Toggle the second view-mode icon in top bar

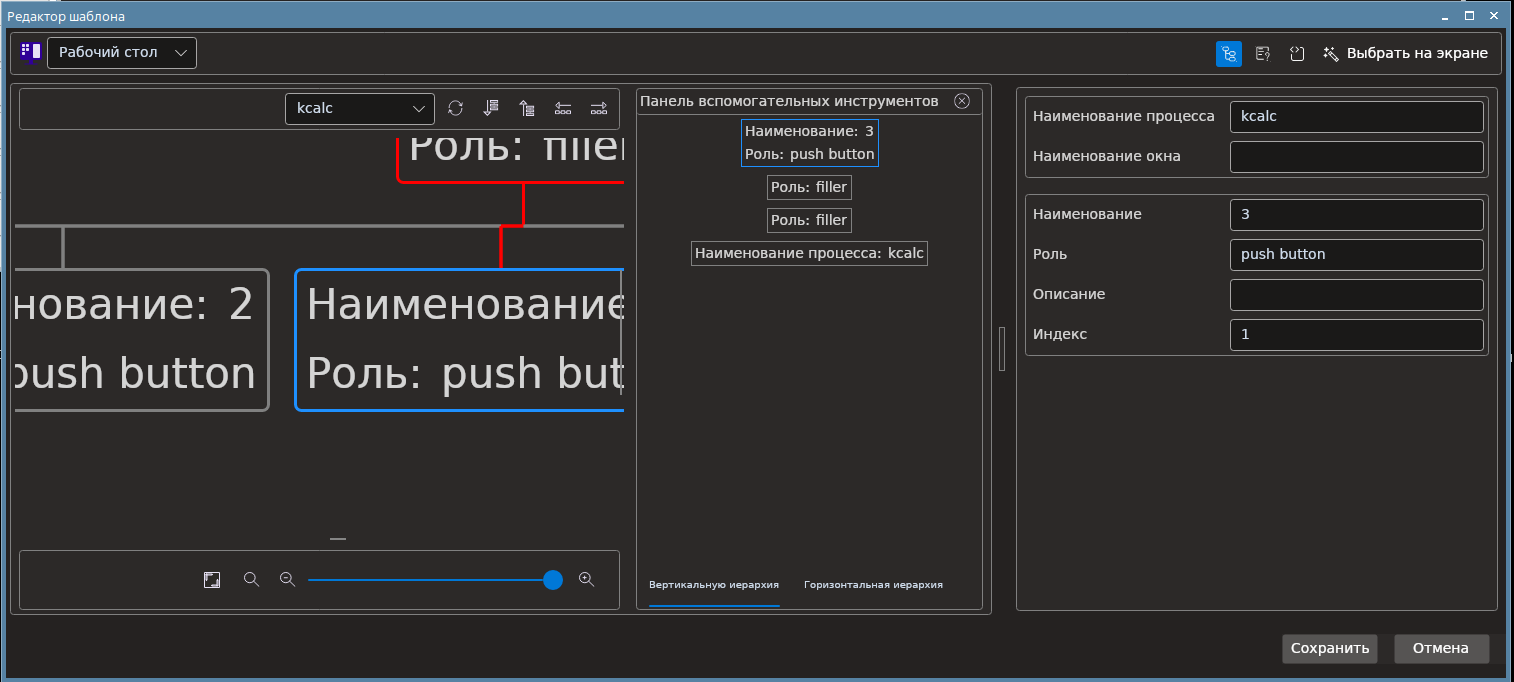point(1263,54)
